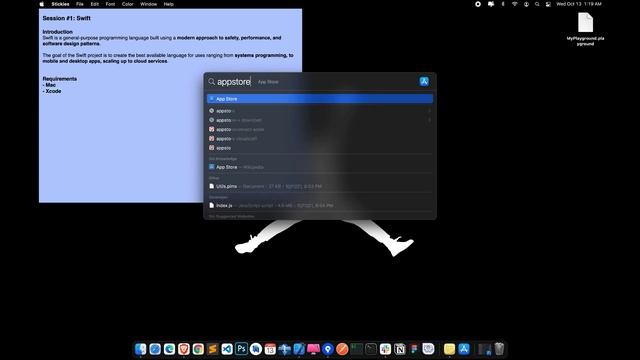Open Photoshop from the dock
This screenshot has width=640, height=360.
pyautogui.click(x=241, y=349)
